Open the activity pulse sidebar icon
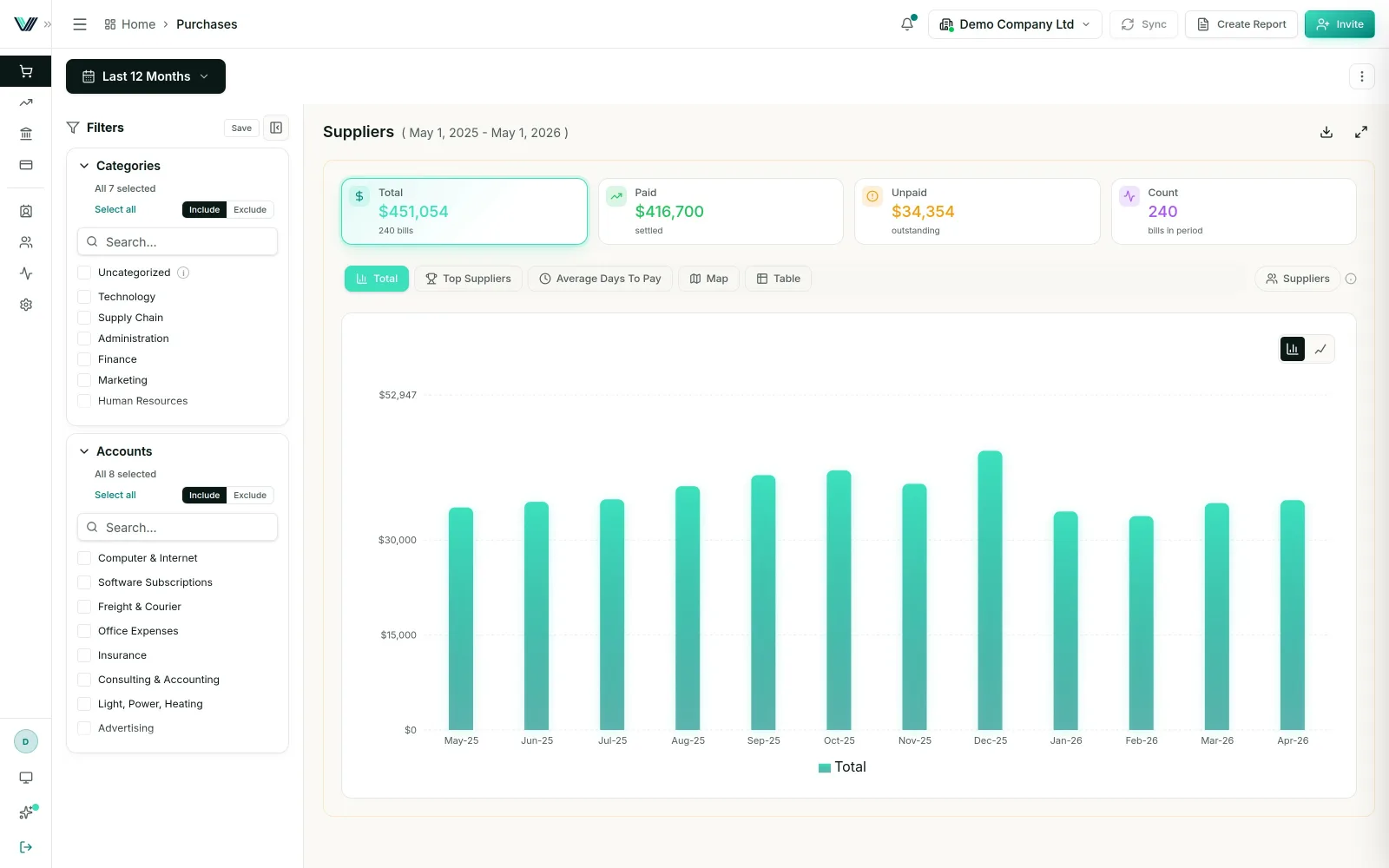 [26, 273]
